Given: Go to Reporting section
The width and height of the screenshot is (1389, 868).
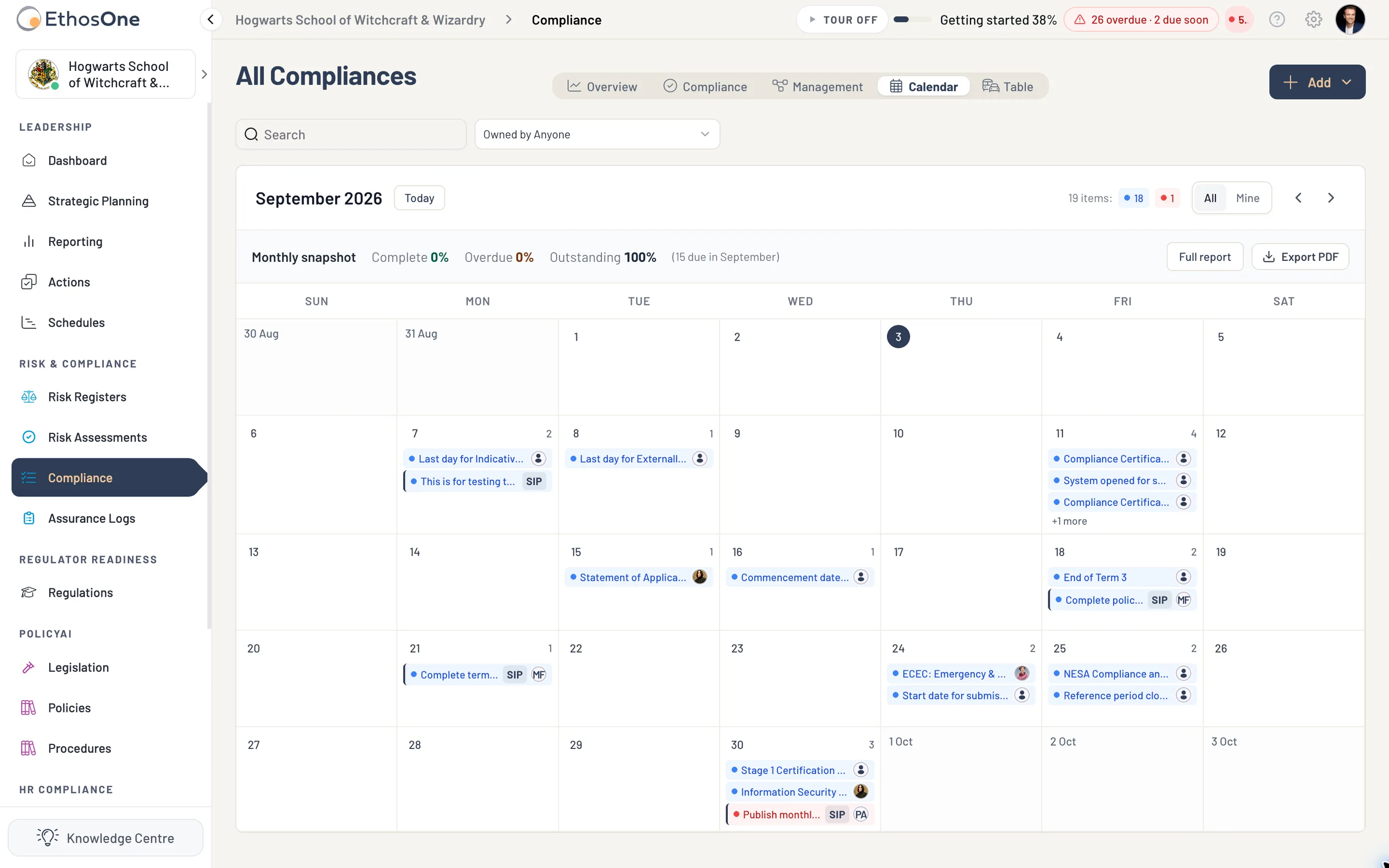Looking at the screenshot, I should click(x=75, y=242).
